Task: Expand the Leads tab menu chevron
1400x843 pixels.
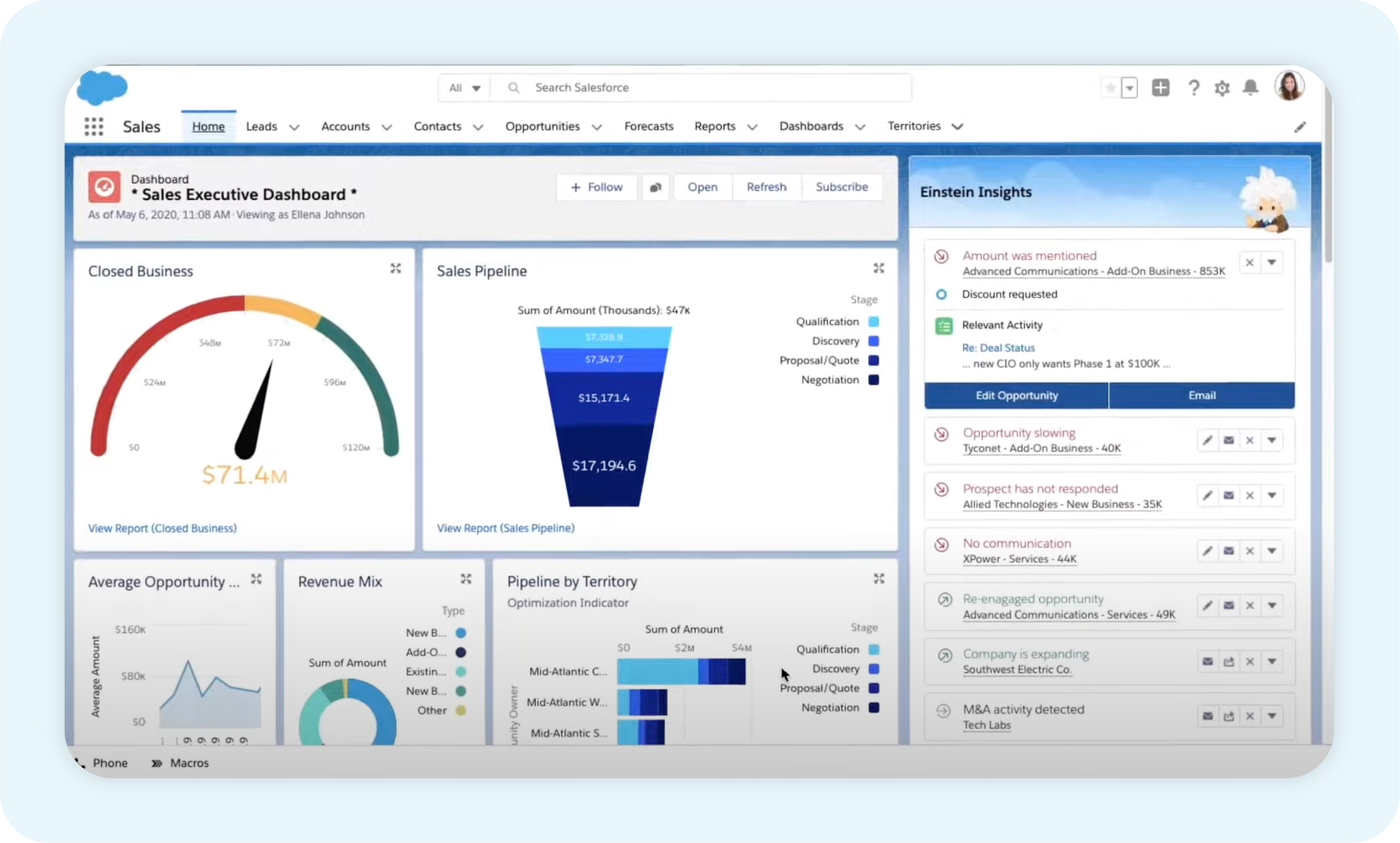Action: coord(294,127)
